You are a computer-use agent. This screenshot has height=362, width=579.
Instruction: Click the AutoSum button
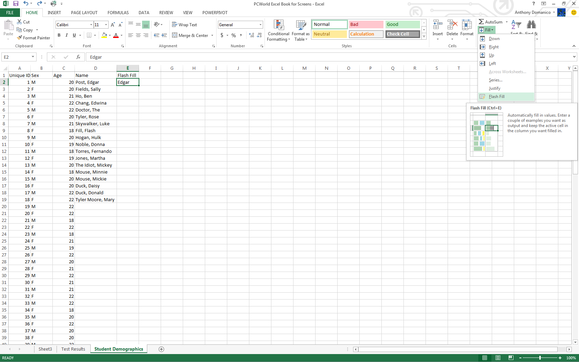pos(491,22)
